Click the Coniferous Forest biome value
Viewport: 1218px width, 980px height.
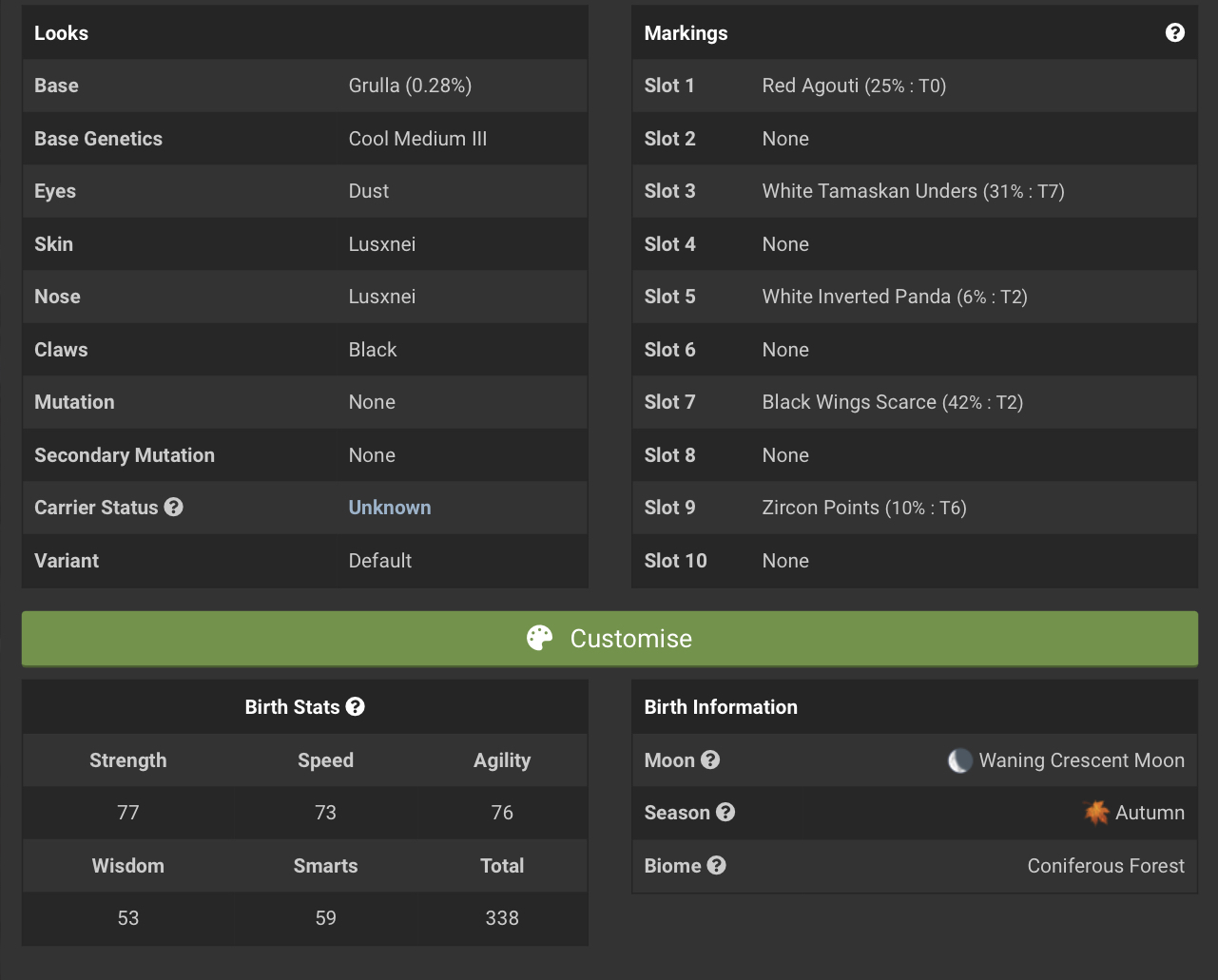pos(1106,866)
